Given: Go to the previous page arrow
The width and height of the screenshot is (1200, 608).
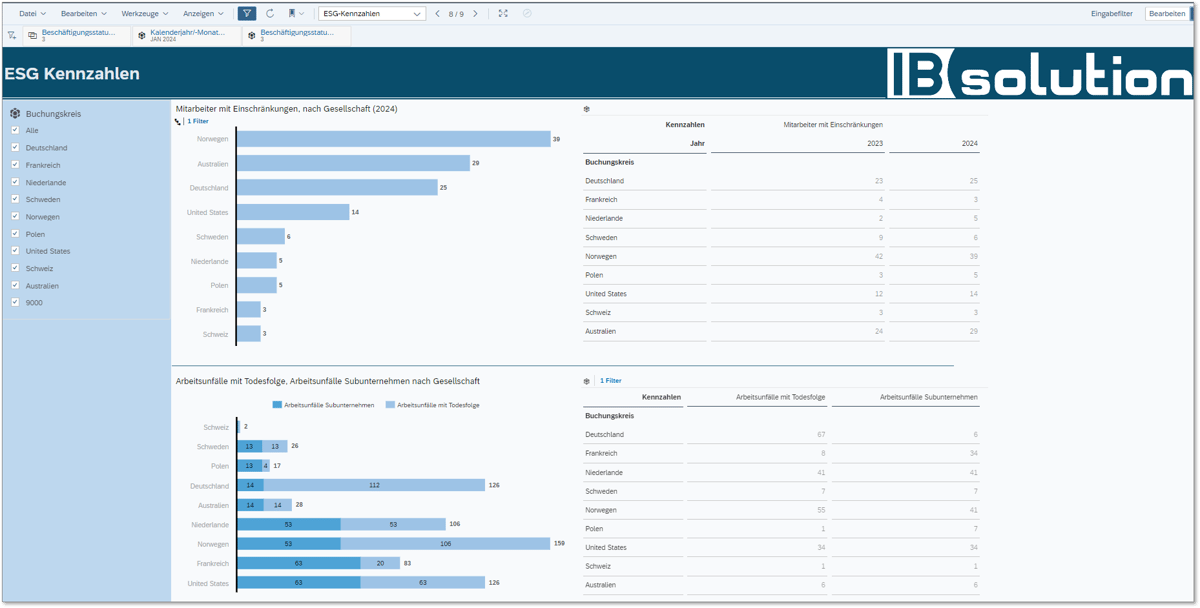Looking at the screenshot, I should [437, 14].
